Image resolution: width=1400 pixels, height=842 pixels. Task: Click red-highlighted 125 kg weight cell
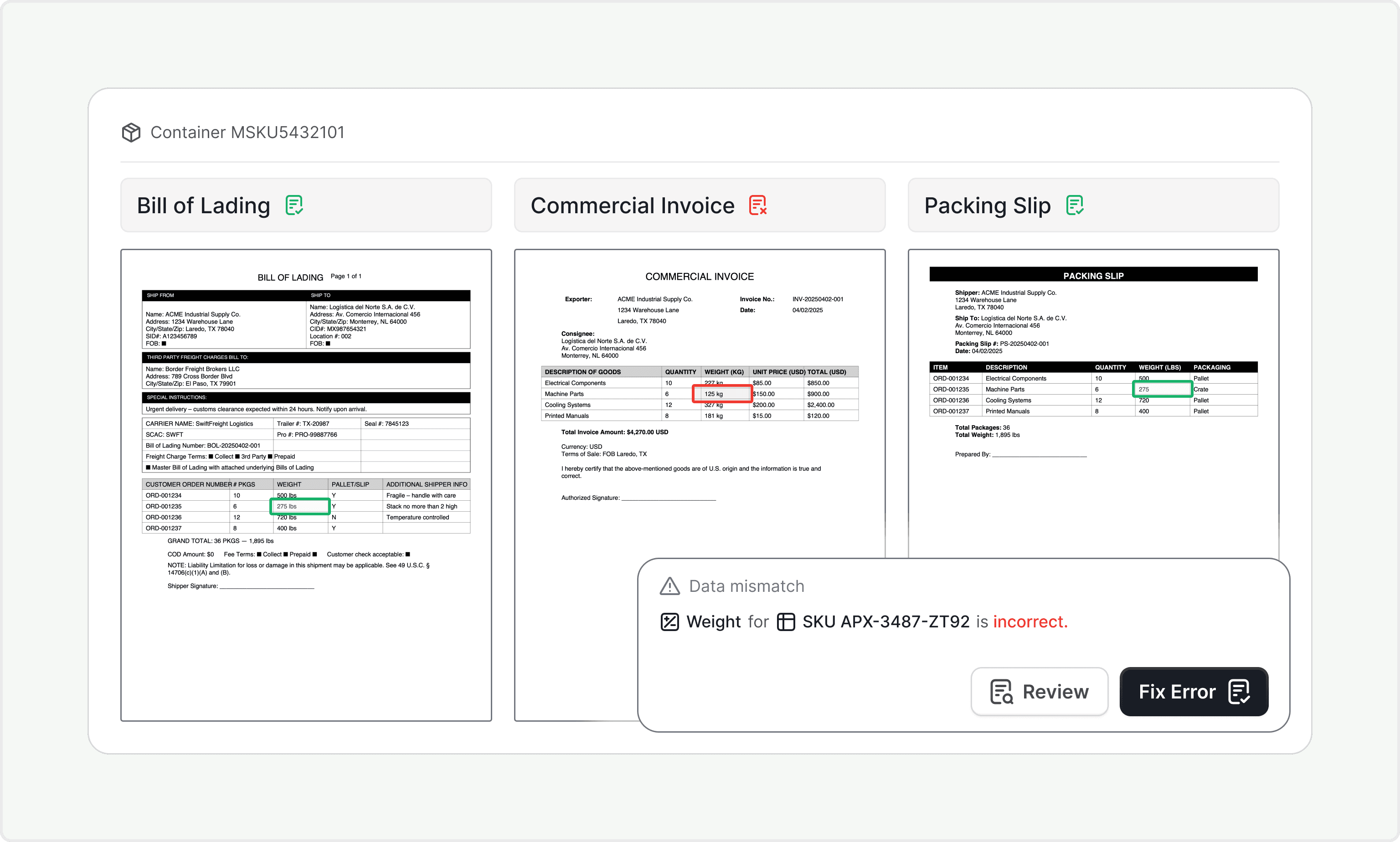click(x=722, y=394)
